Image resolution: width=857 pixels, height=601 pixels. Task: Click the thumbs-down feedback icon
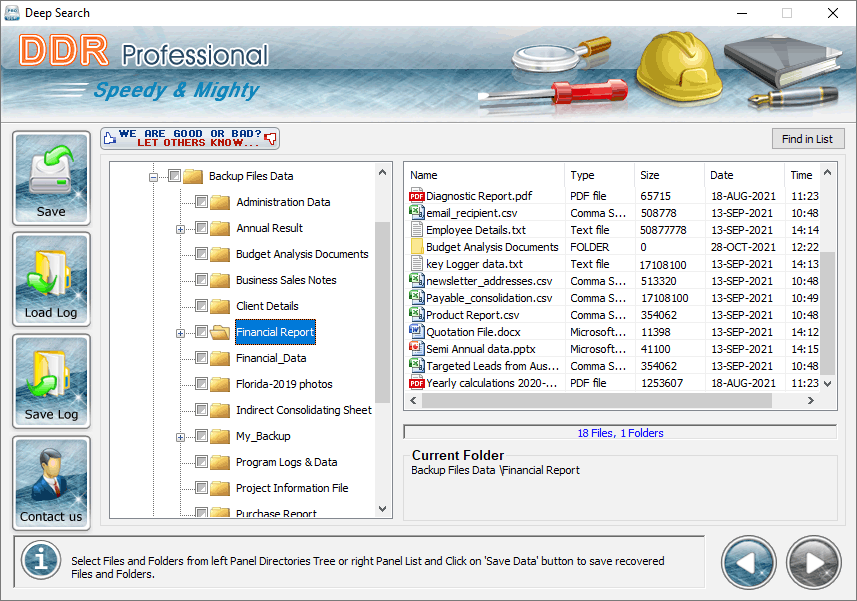coord(271,138)
